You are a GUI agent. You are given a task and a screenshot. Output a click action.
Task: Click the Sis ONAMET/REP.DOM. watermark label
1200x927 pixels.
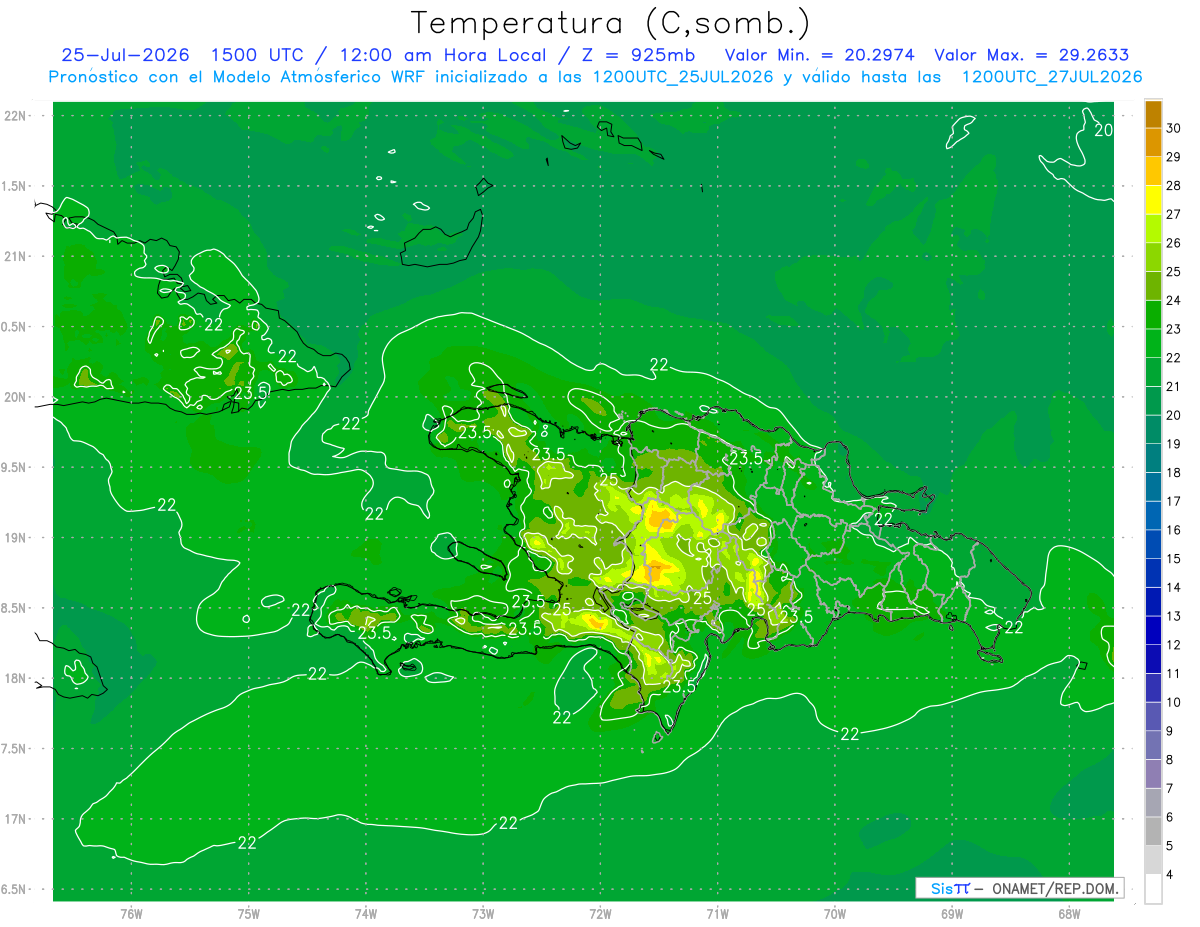[1018, 888]
